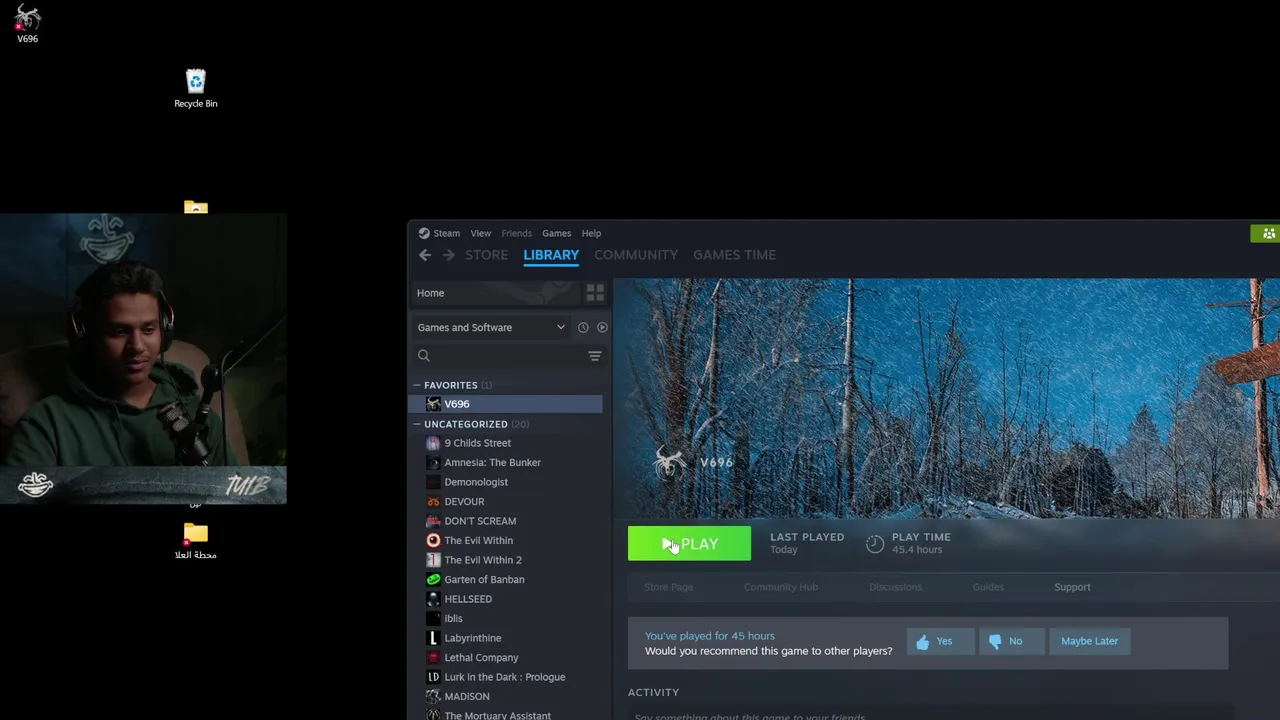Click the Garten of Banban icon

click(433, 580)
